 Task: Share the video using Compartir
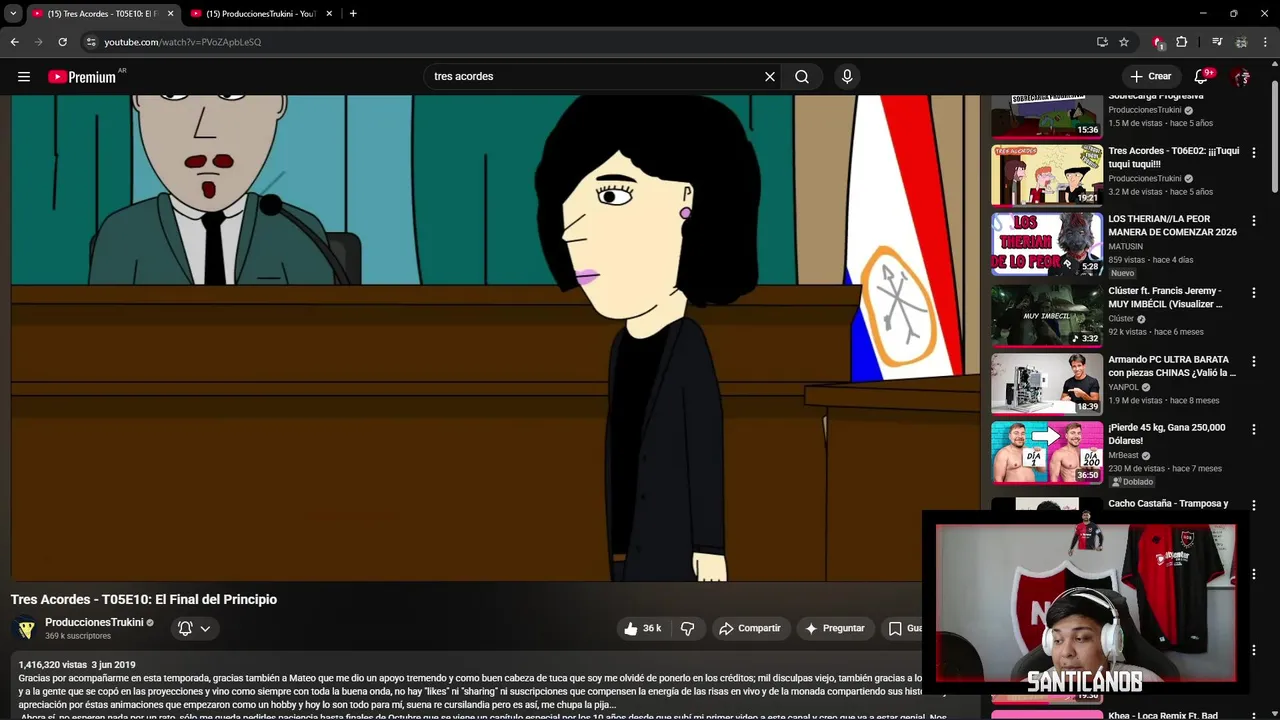click(x=749, y=629)
